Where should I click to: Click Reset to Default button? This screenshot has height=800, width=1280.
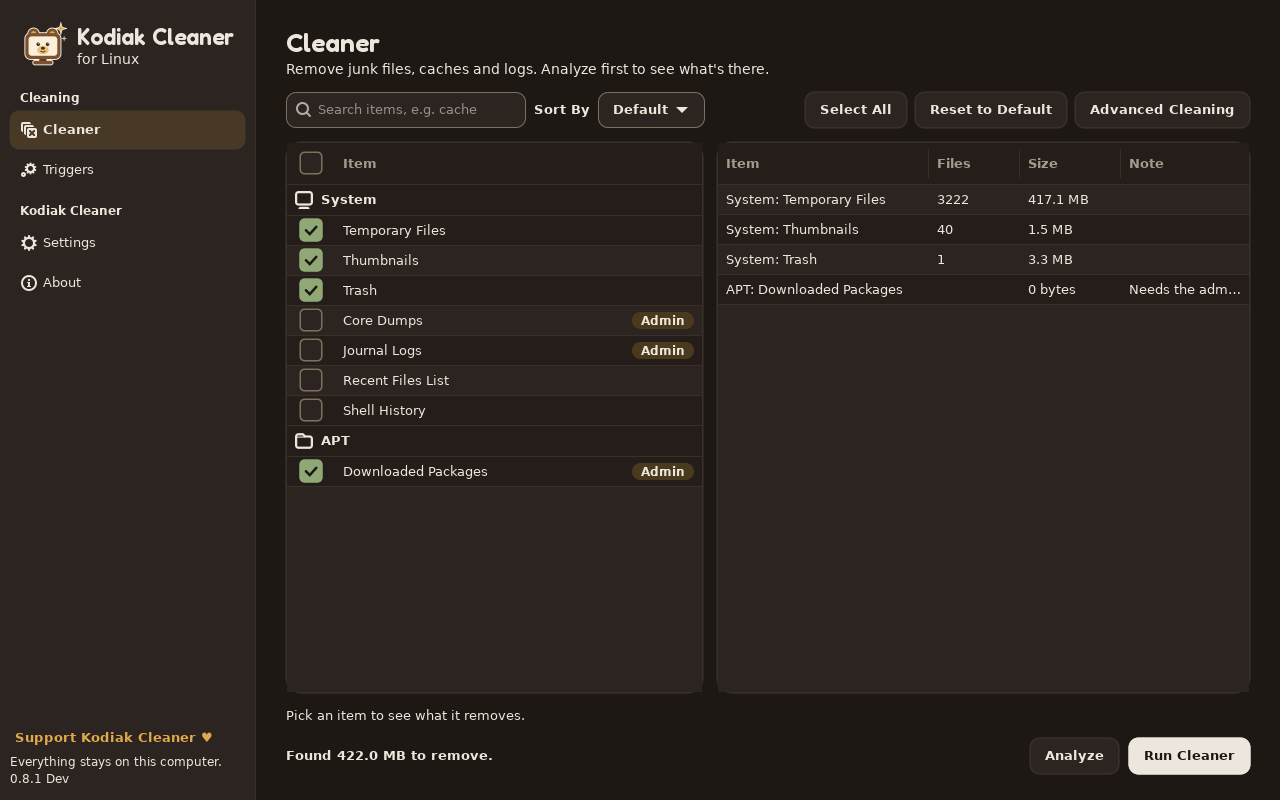991,110
